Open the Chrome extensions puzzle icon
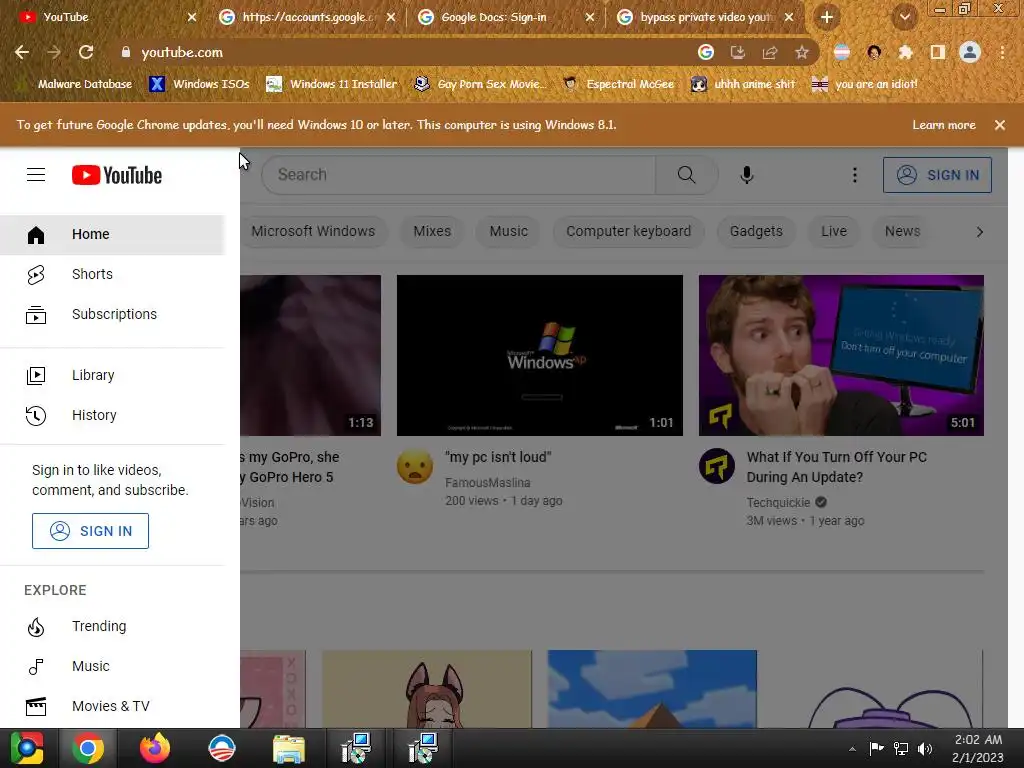The height and width of the screenshot is (768, 1024). click(906, 52)
